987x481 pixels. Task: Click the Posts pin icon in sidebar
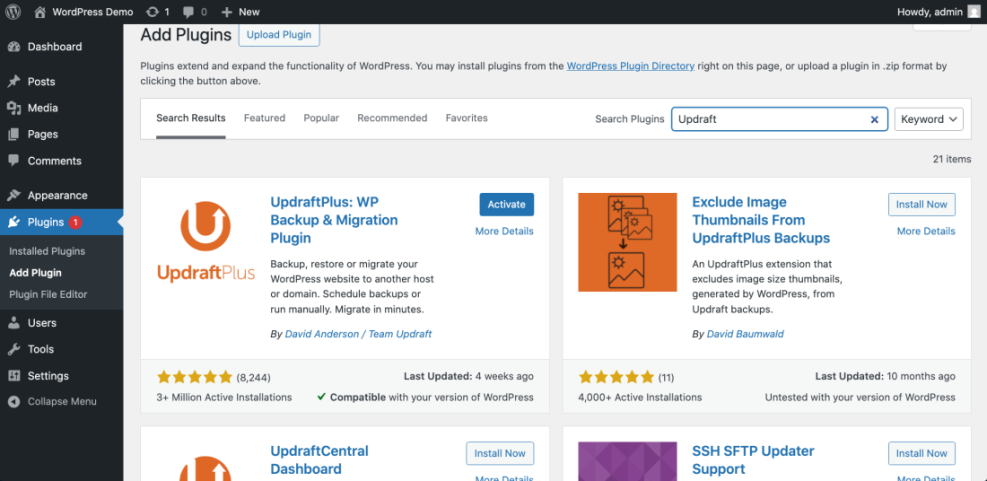coord(14,82)
